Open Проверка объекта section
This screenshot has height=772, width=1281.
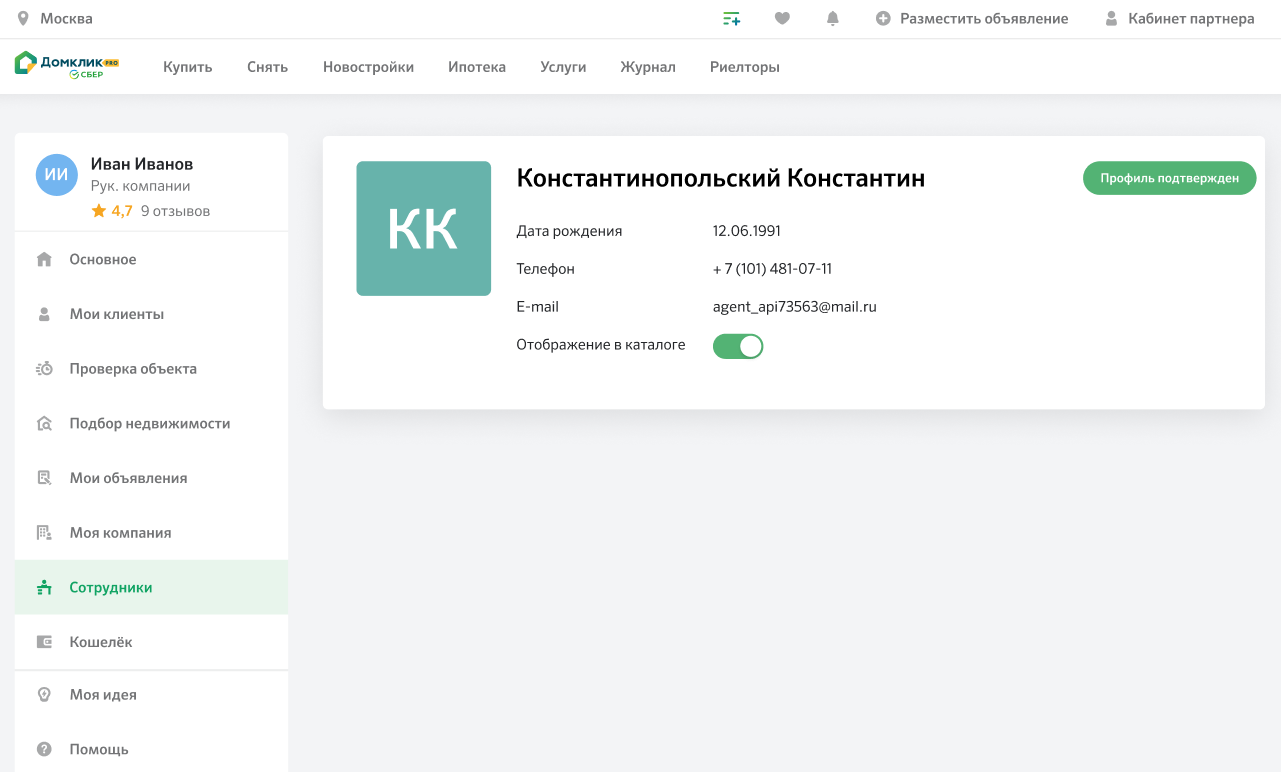click(x=151, y=369)
